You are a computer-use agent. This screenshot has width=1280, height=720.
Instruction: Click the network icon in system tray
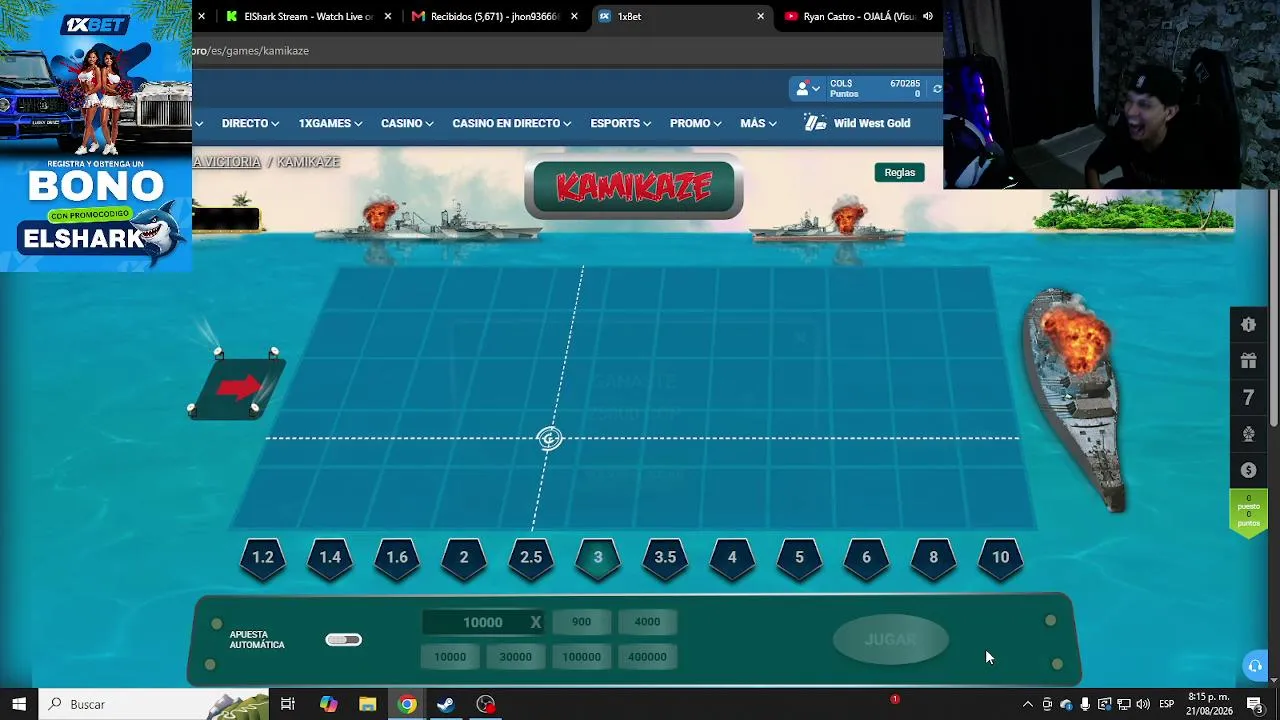tap(1124, 704)
